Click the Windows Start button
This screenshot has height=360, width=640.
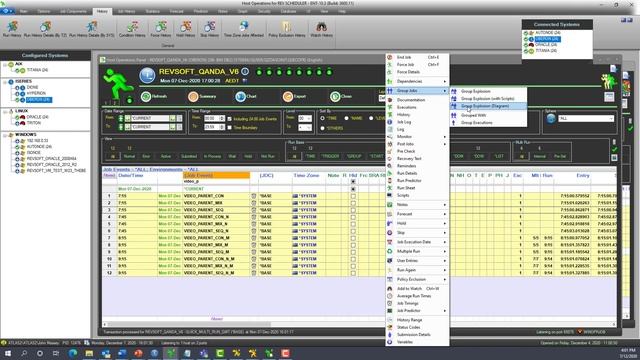(x=7, y=353)
